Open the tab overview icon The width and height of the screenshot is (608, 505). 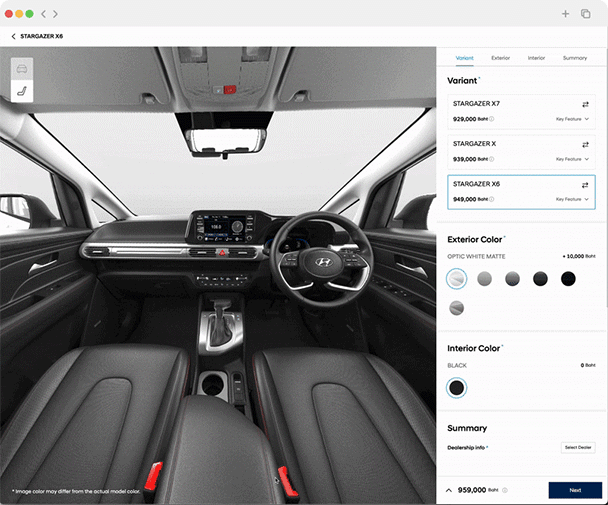(586, 14)
